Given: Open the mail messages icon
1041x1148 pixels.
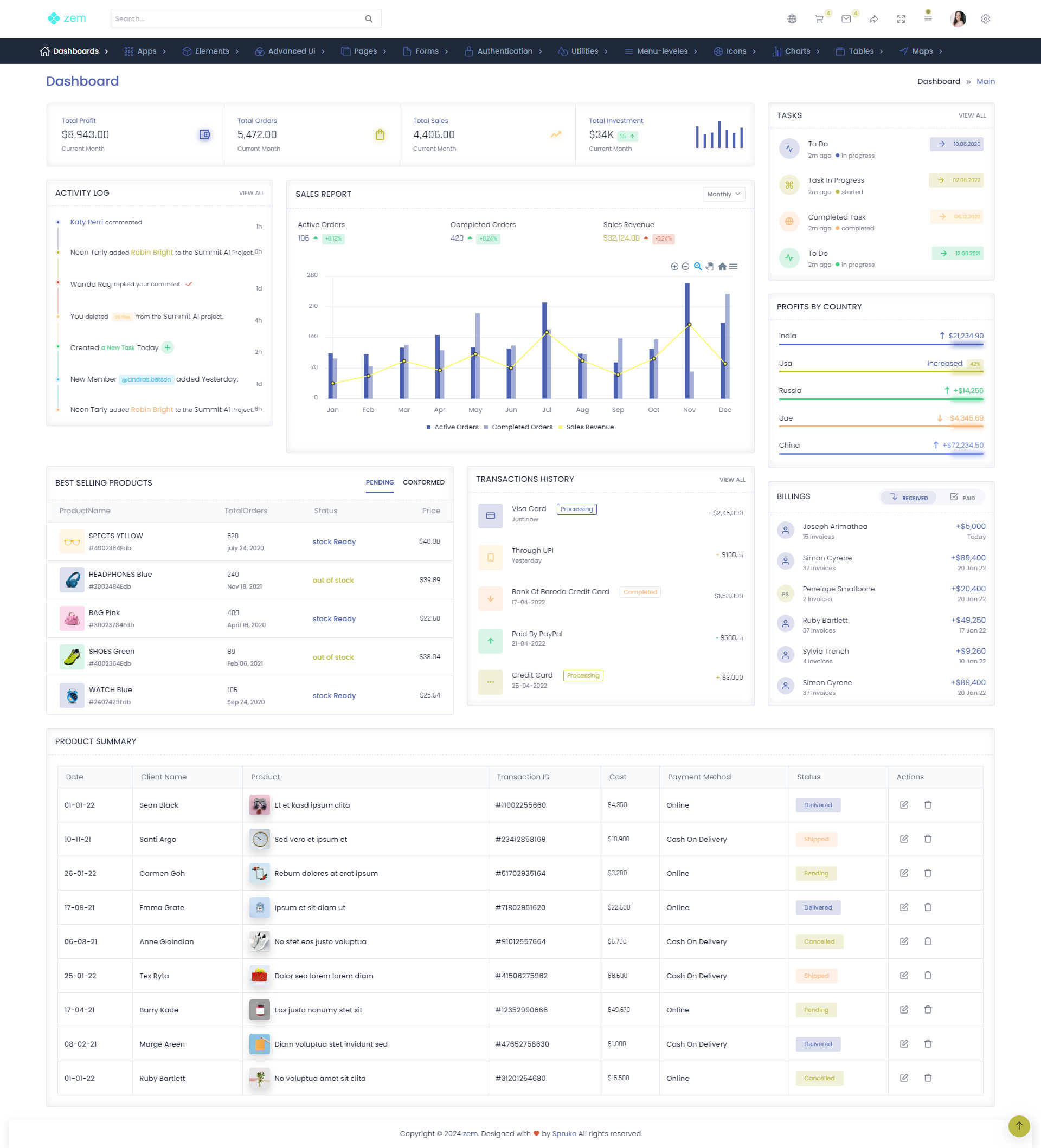Looking at the screenshot, I should pyautogui.click(x=846, y=19).
